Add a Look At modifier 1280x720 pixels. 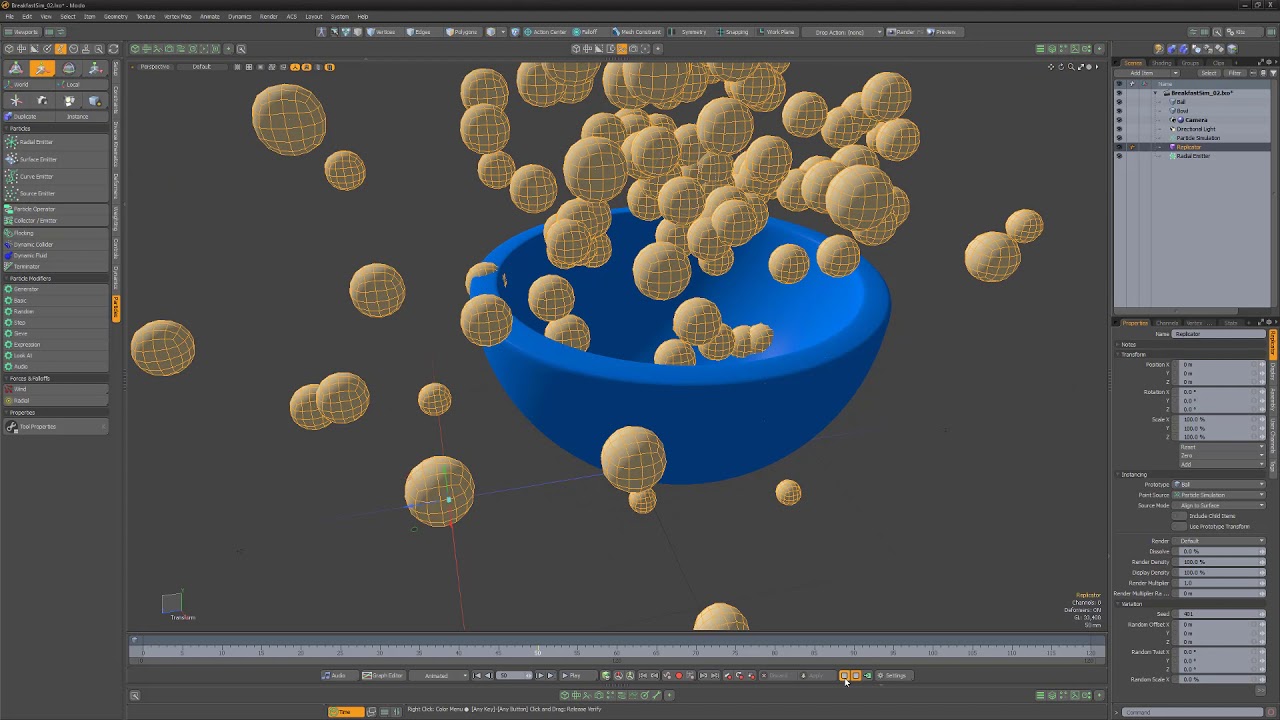(55, 355)
